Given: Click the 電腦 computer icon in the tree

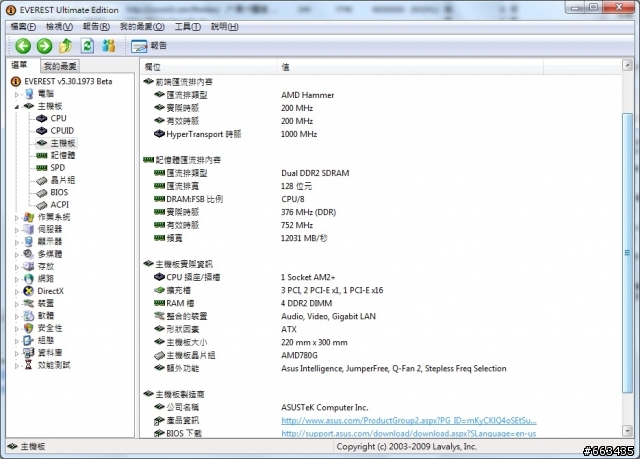Looking at the screenshot, I should (x=29, y=94).
